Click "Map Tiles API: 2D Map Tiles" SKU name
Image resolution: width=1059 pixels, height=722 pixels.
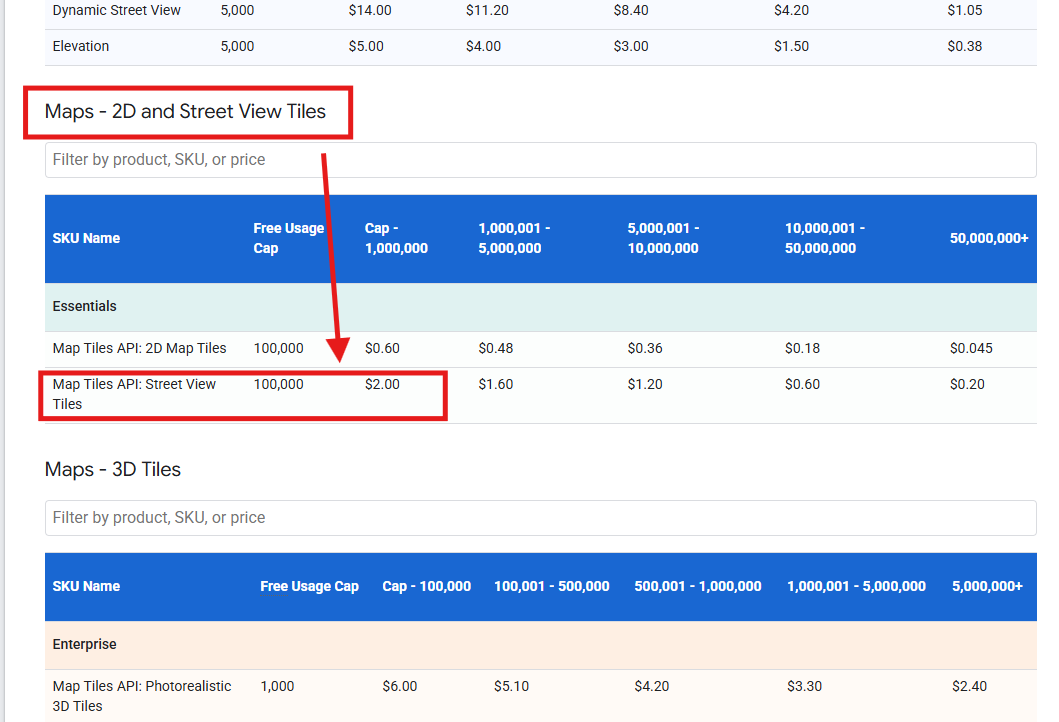[139, 349]
